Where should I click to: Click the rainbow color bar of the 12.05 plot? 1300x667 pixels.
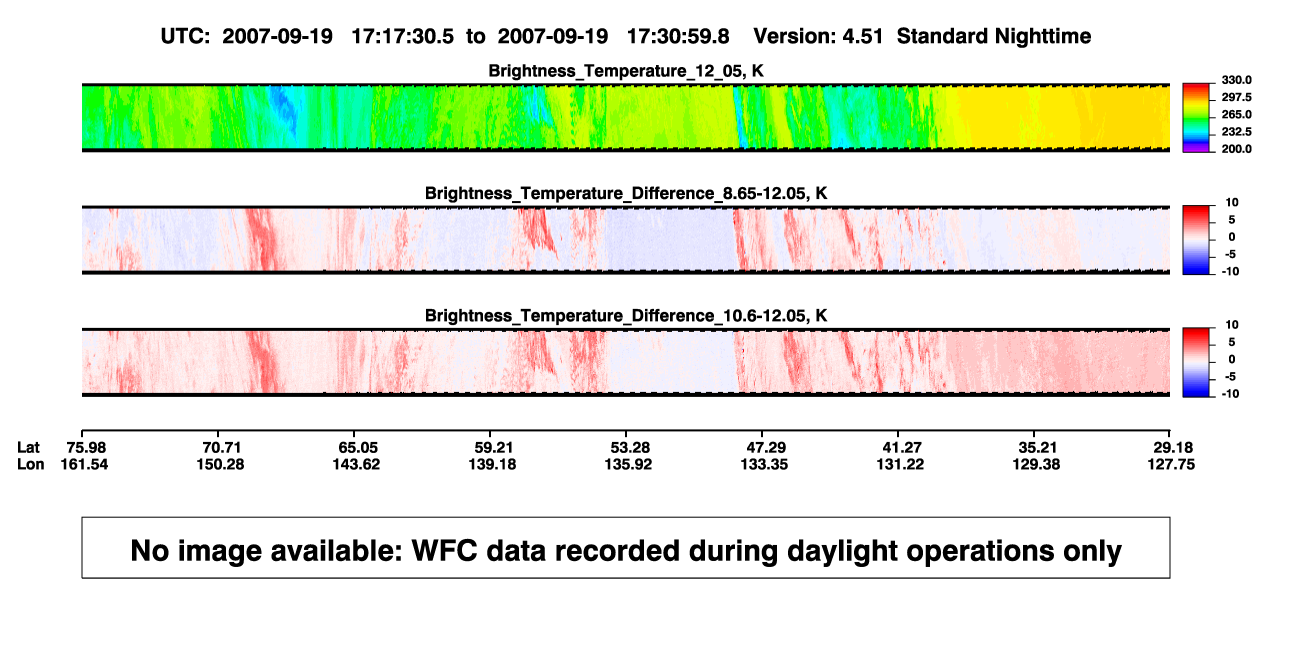click(1196, 117)
